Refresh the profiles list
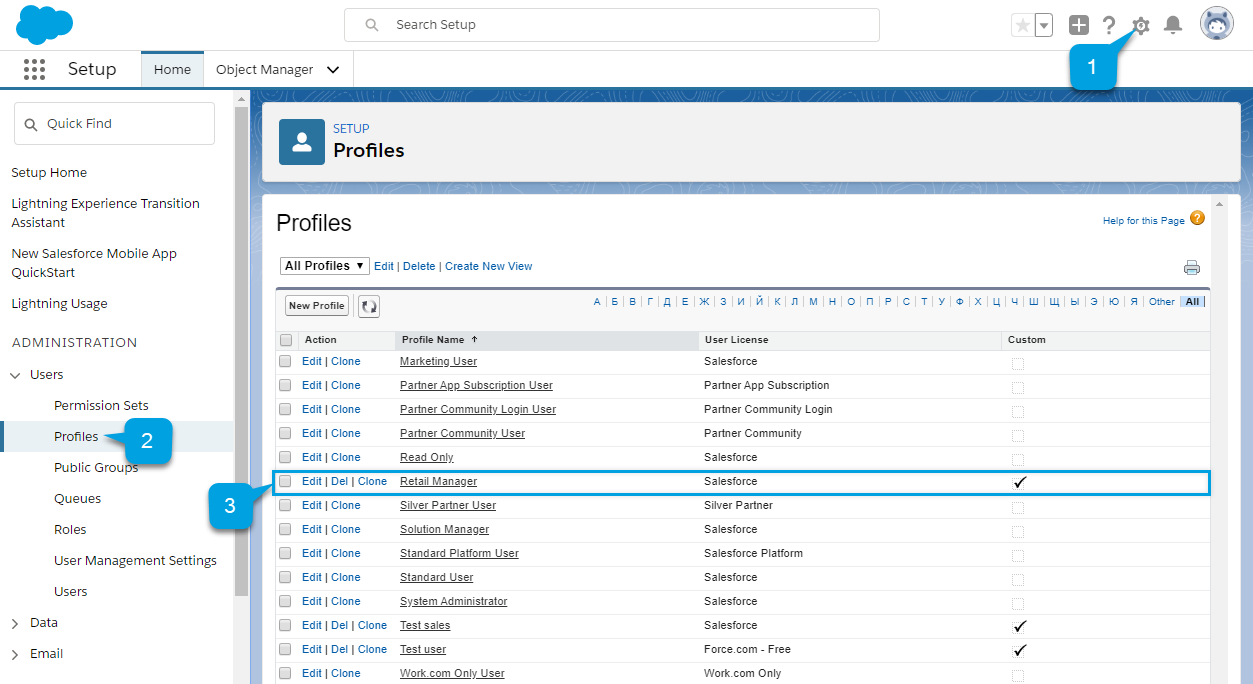Screen dimensions: 1253x684 coord(369,306)
